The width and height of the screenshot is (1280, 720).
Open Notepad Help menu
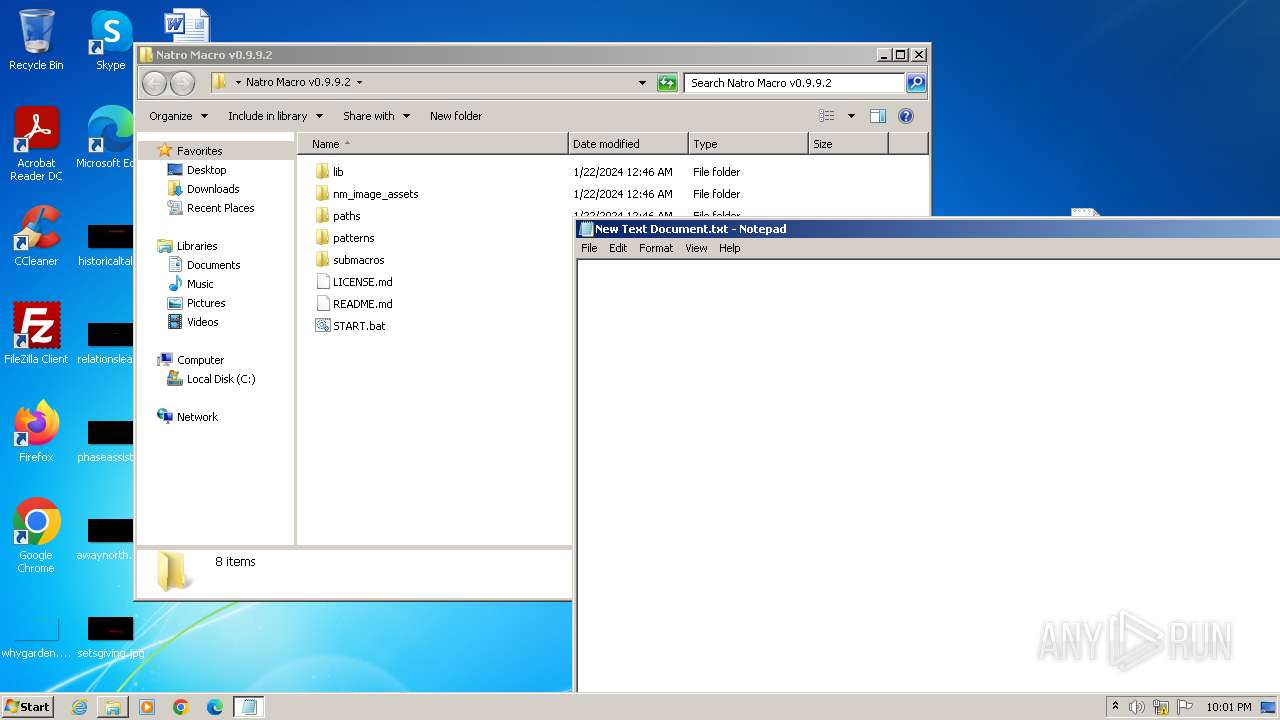[730, 248]
